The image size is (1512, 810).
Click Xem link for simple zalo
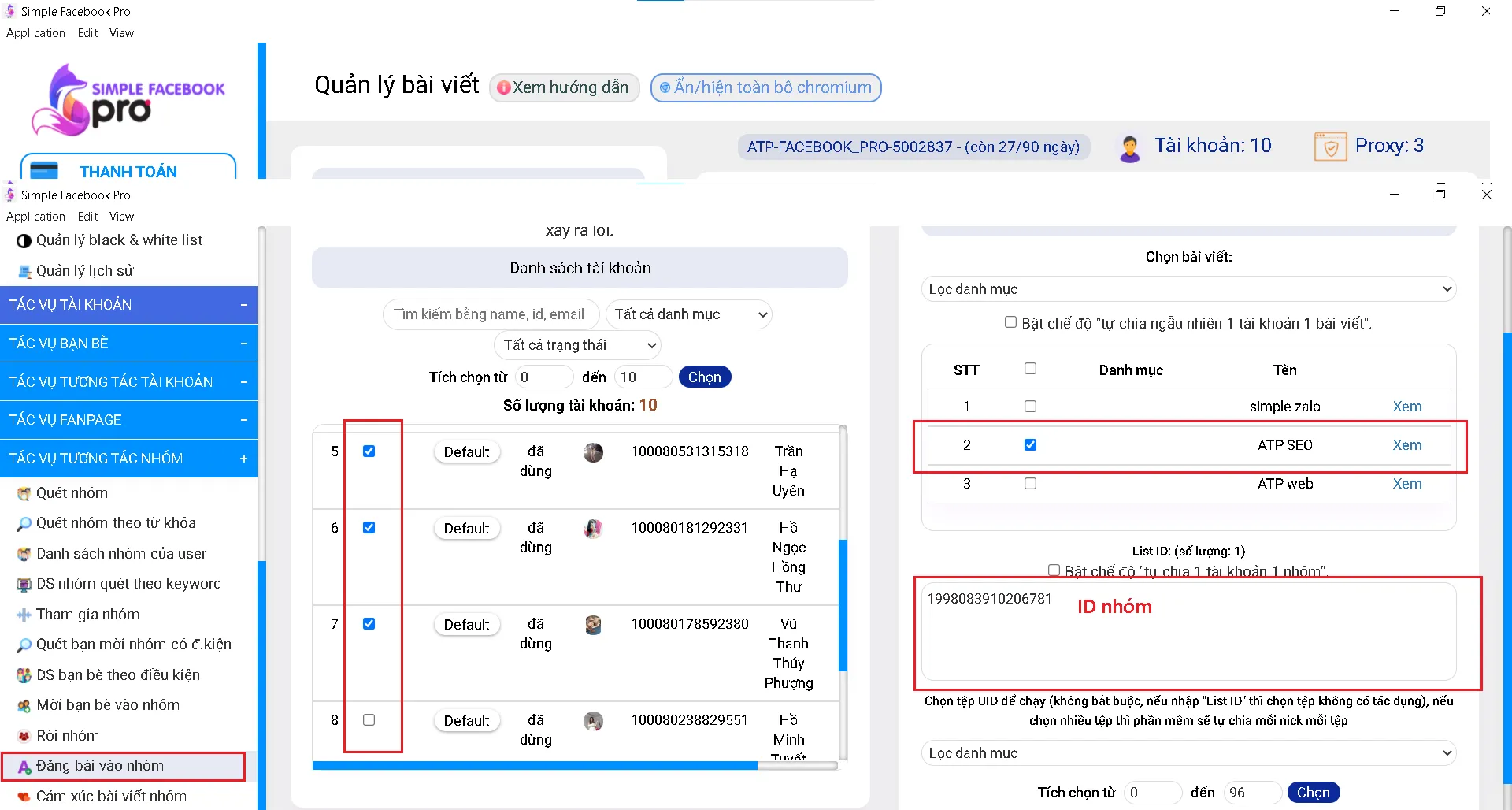pyautogui.click(x=1406, y=407)
